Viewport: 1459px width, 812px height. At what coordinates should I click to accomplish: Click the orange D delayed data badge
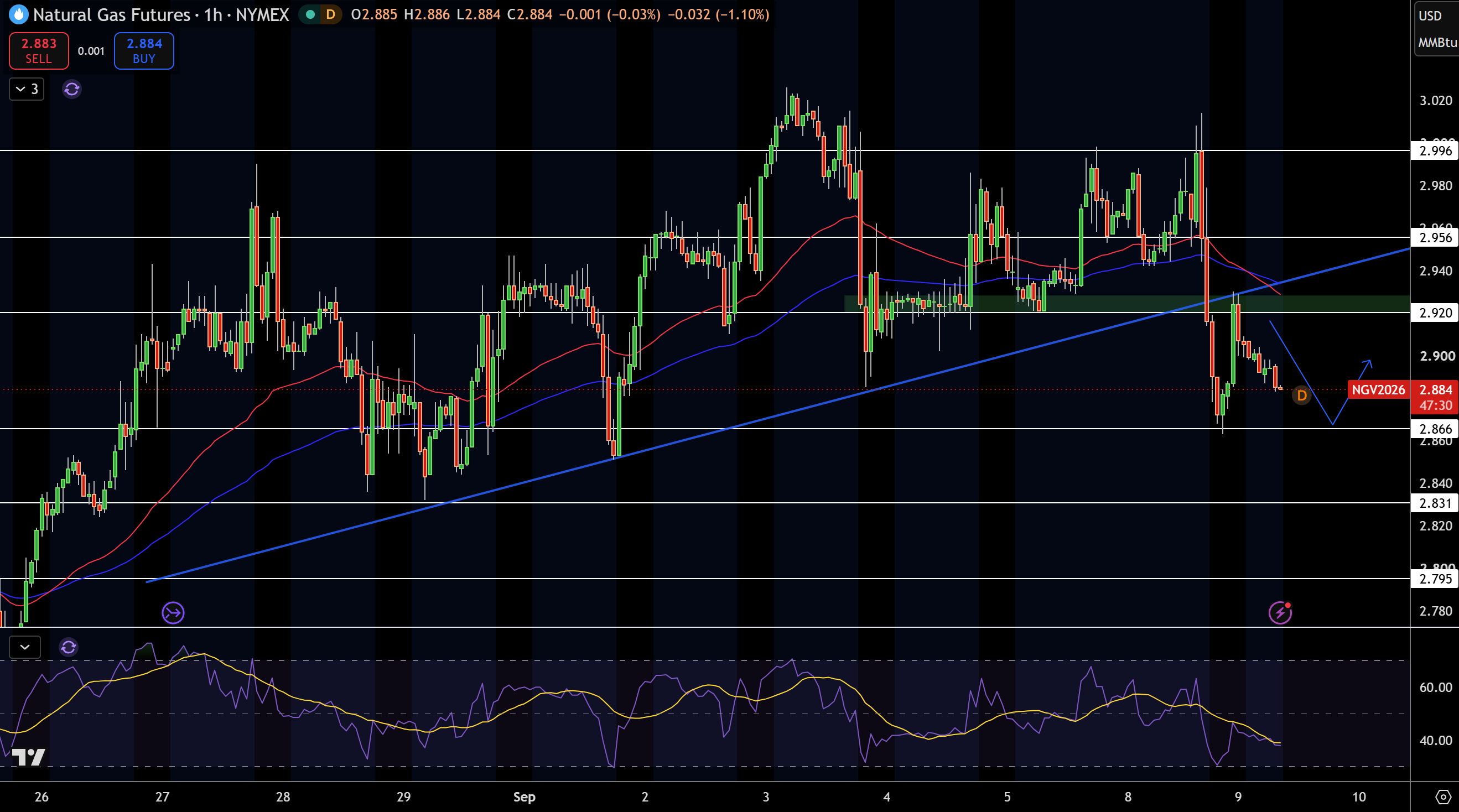[x=330, y=14]
